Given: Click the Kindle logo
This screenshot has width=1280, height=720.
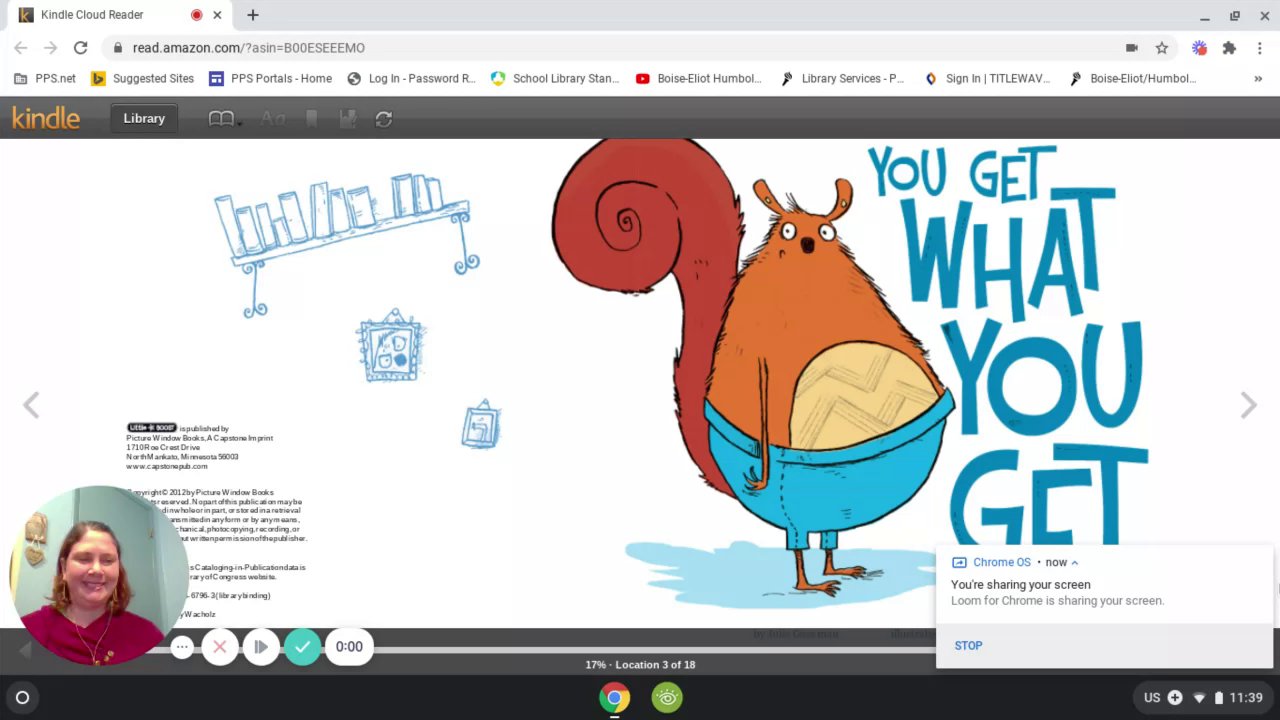Looking at the screenshot, I should click(x=46, y=118).
